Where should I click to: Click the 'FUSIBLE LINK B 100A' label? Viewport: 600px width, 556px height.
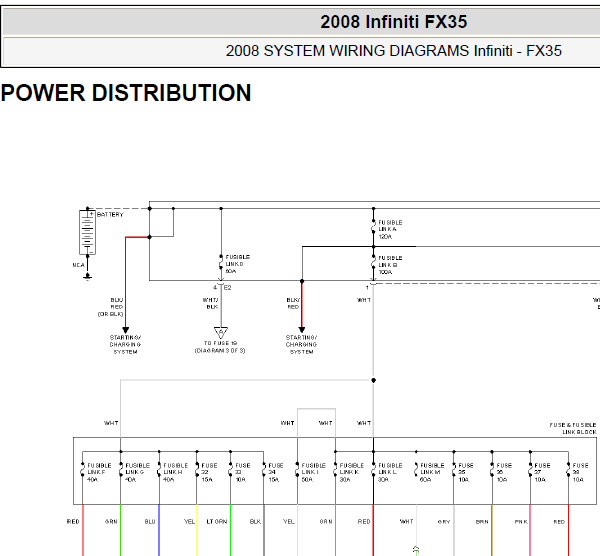tap(390, 265)
